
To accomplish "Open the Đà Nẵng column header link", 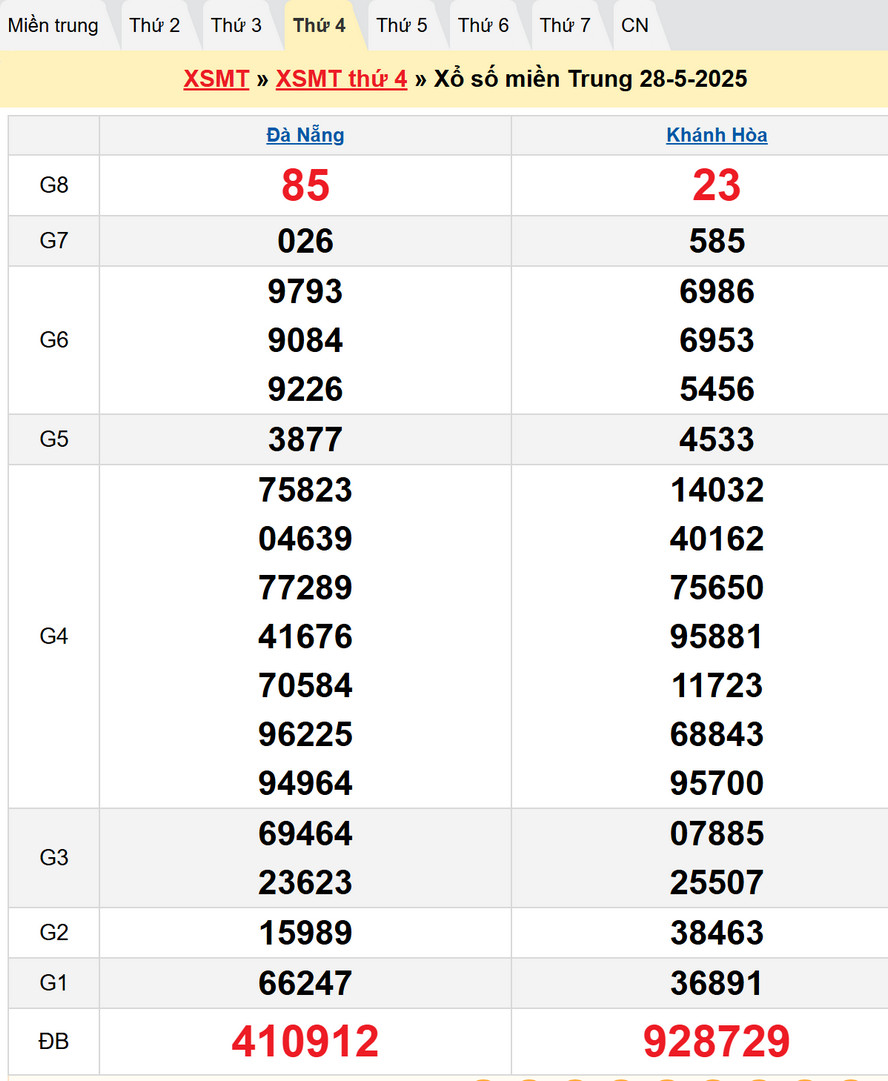I will point(305,135).
